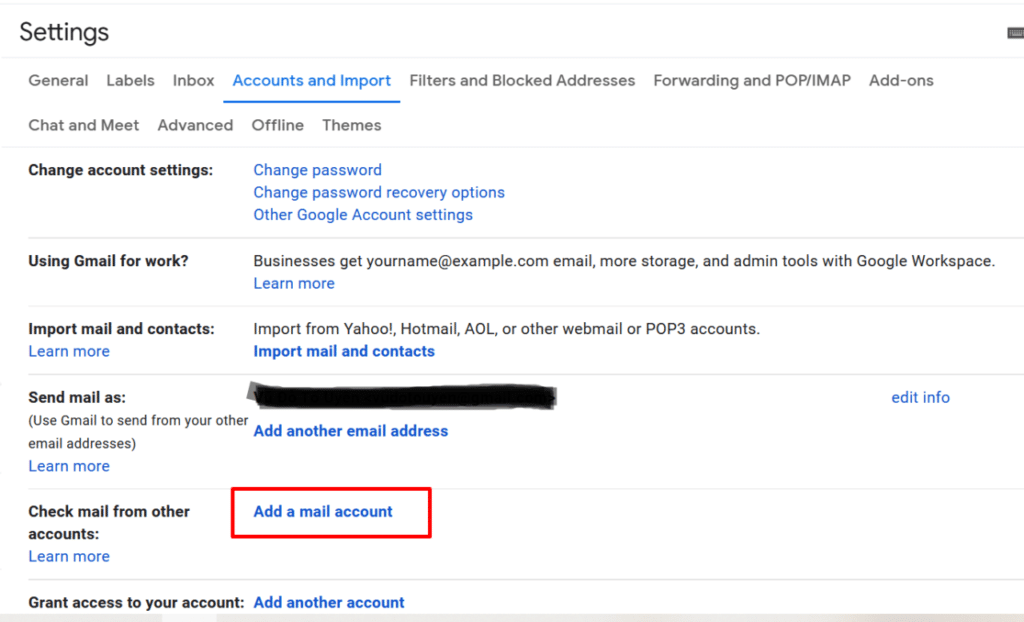Open the Labels tab

pos(130,80)
